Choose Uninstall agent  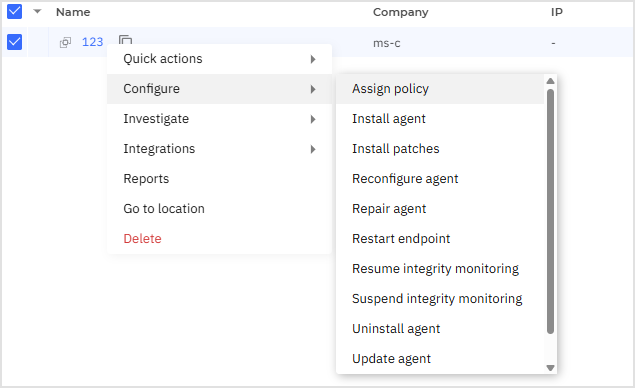(440, 329)
